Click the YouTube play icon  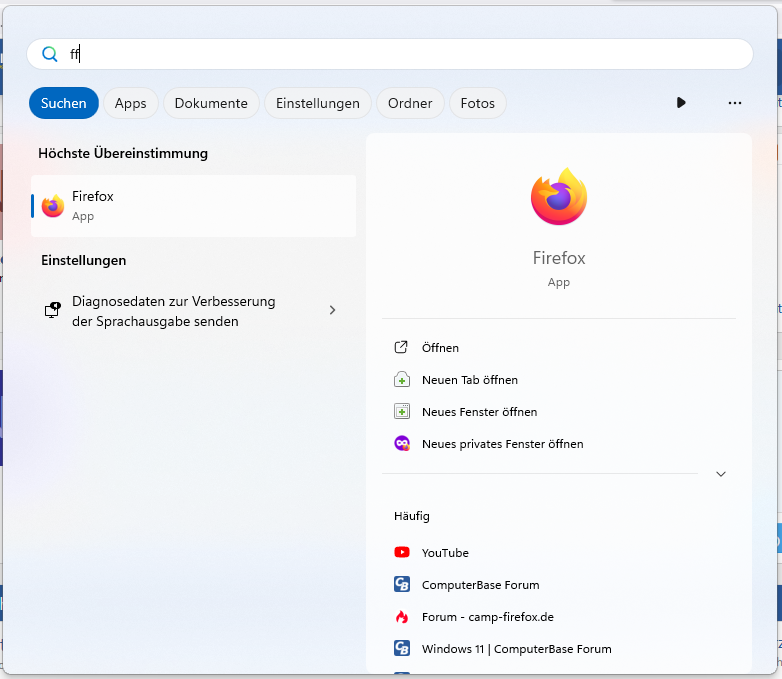(x=402, y=552)
